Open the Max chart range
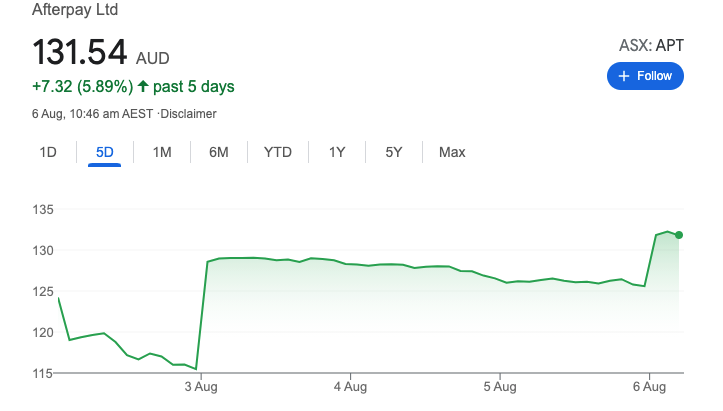 [452, 152]
